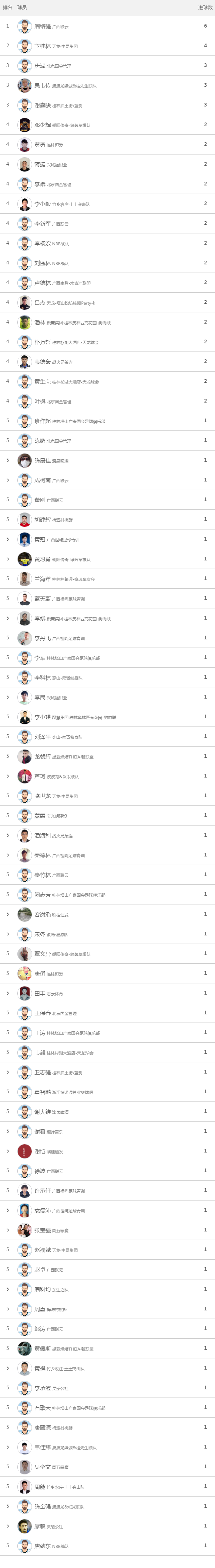Viewport: 215px width, 1568px height.
Task: Select 蒋挺's avatar thumbnail
Action: [x=24, y=164]
